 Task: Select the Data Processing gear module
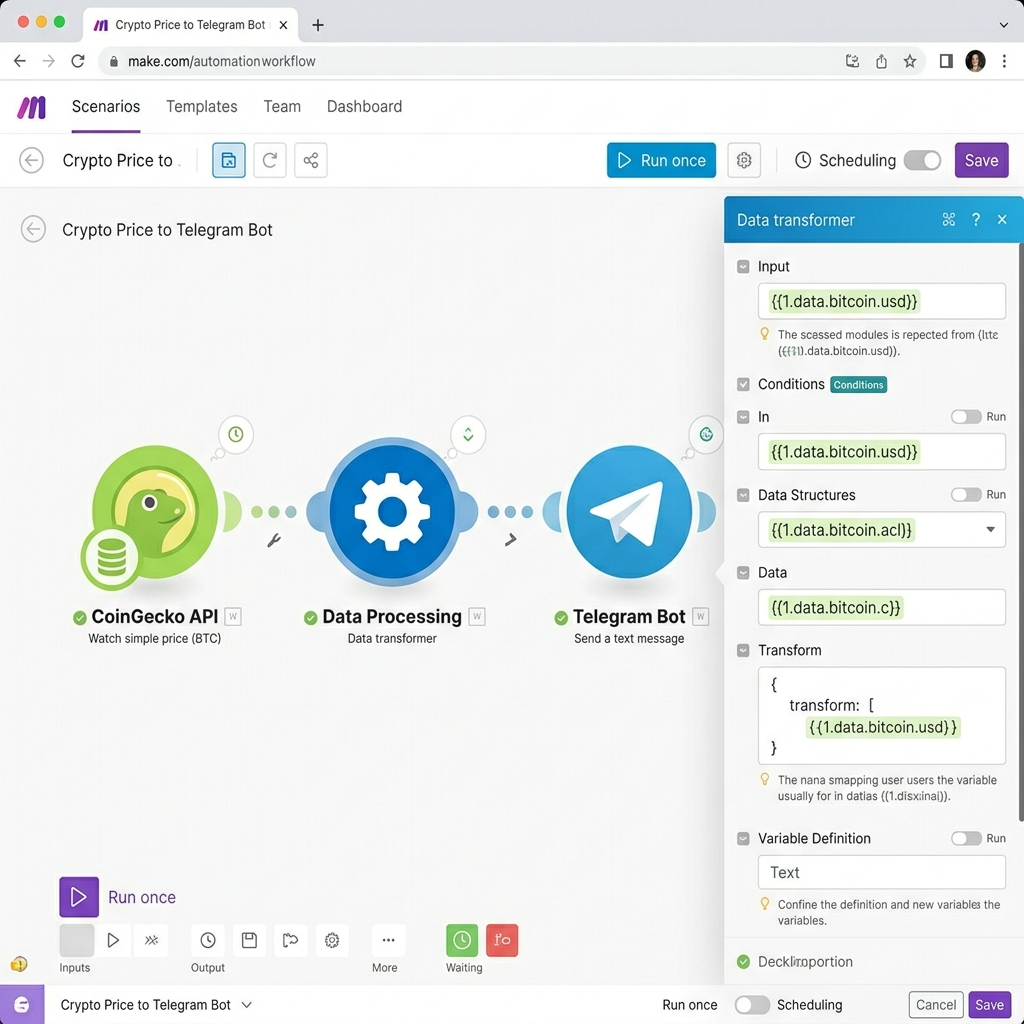392,511
